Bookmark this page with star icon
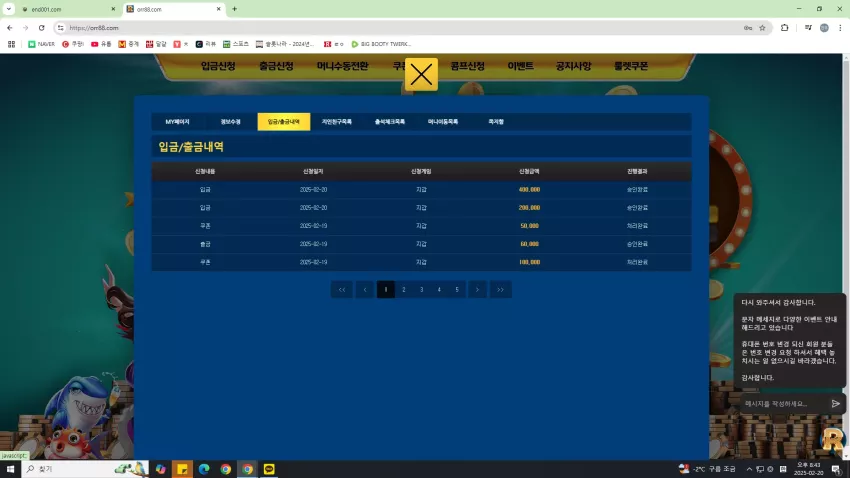The image size is (850, 478). 762,28
